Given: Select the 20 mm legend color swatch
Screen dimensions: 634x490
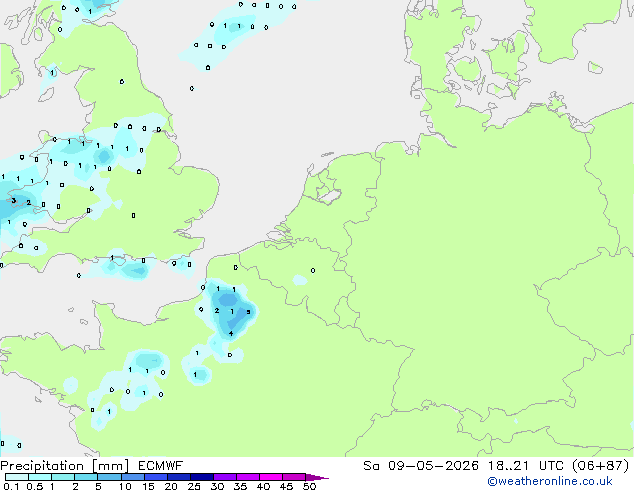Looking at the screenshot, I should point(178,477).
